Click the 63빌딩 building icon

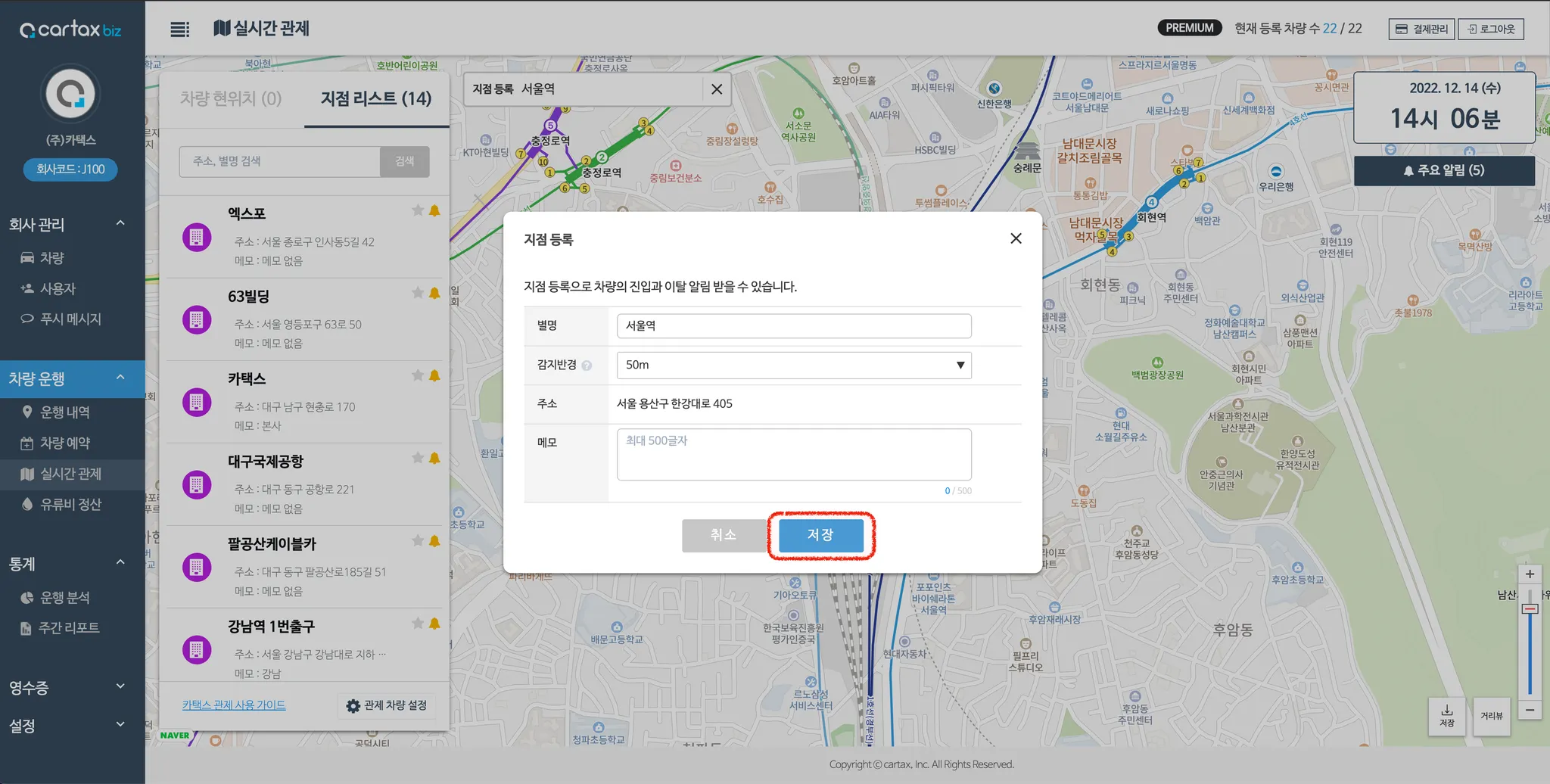click(197, 320)
